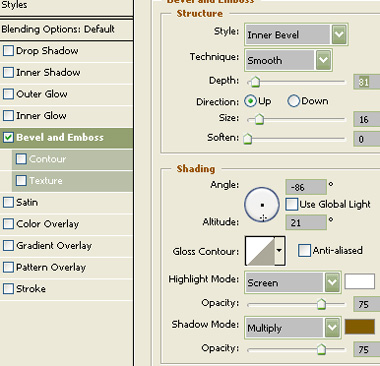The width and height of the screenshot is (380, 366).
Task: Open the white Highlight color swatch
Action: coord(360,281)
